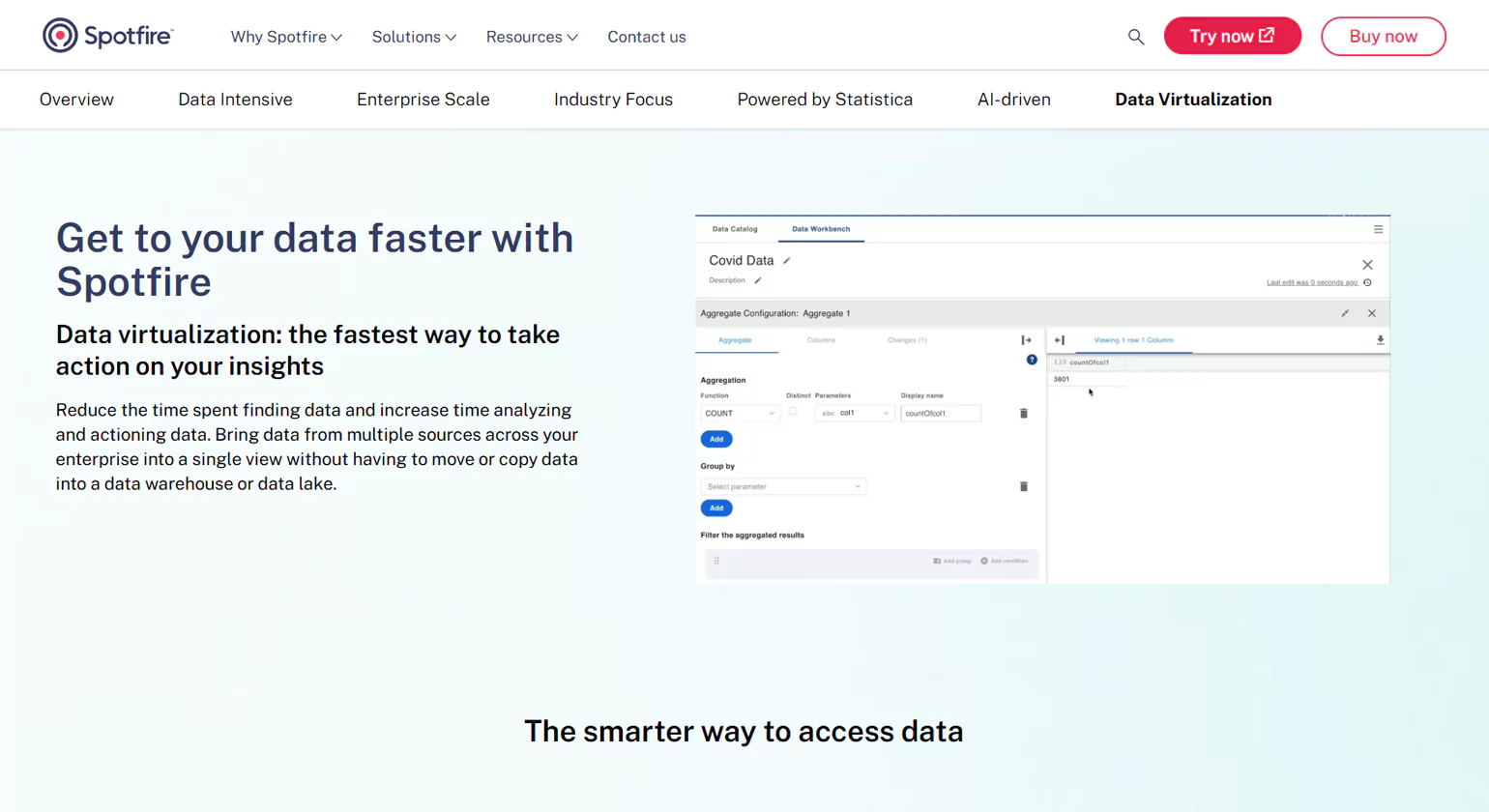1489x812 pixels.
Task: Edit the countOfcol1 display name field
Action: [941, 413]
